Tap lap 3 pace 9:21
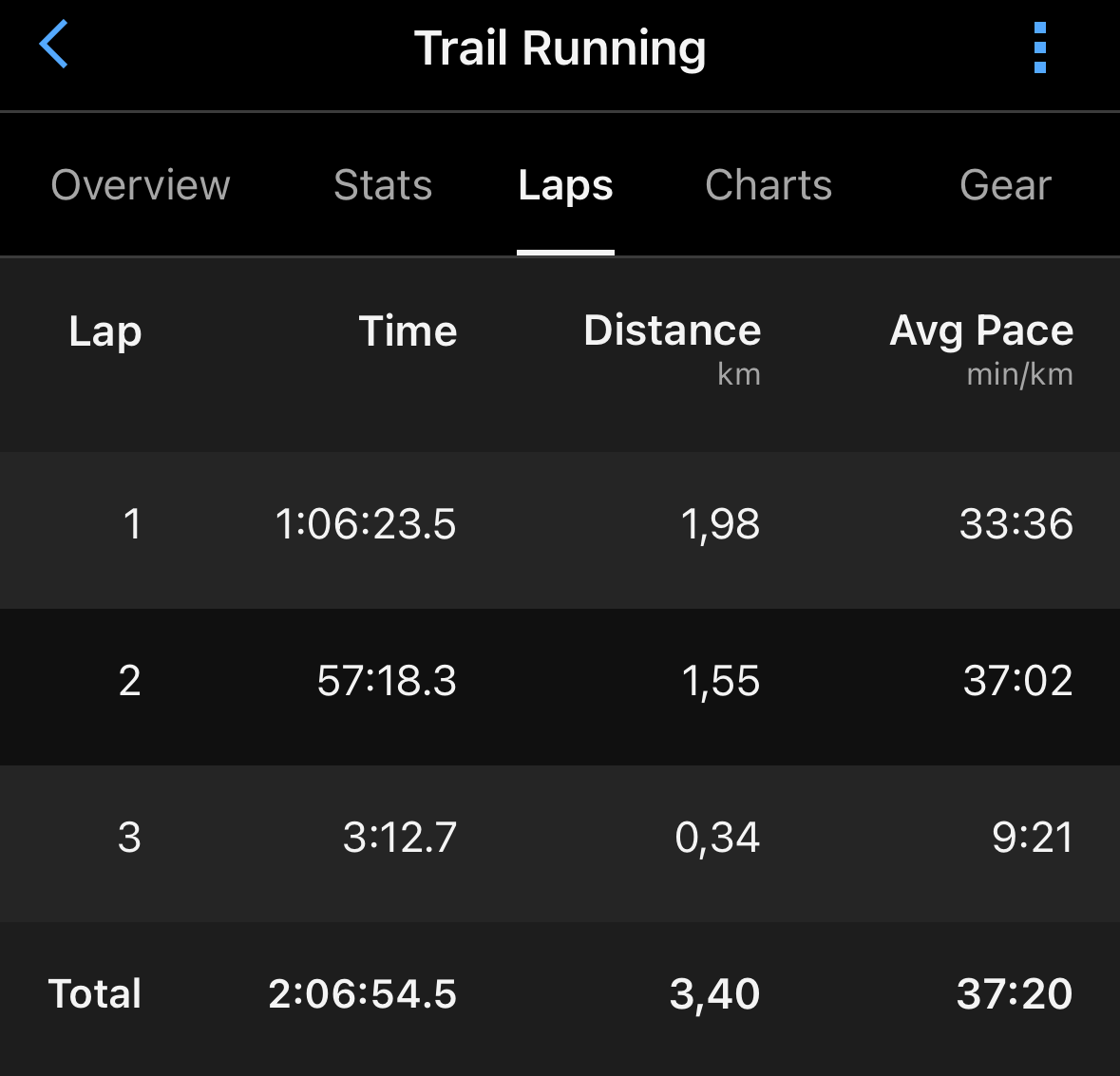 pyautogui.click(x=1033, y=838)
